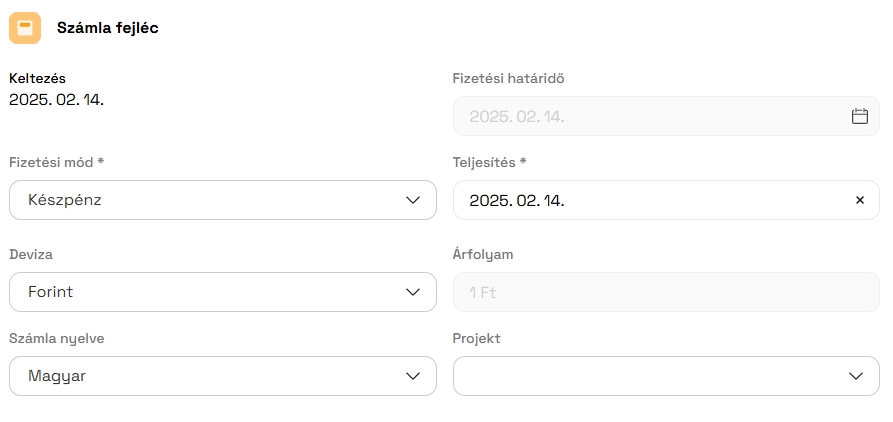Click into the Teljesítés date input field
Image resolution: width=893 pixels, height=422 pixels.
coord(666,200)
